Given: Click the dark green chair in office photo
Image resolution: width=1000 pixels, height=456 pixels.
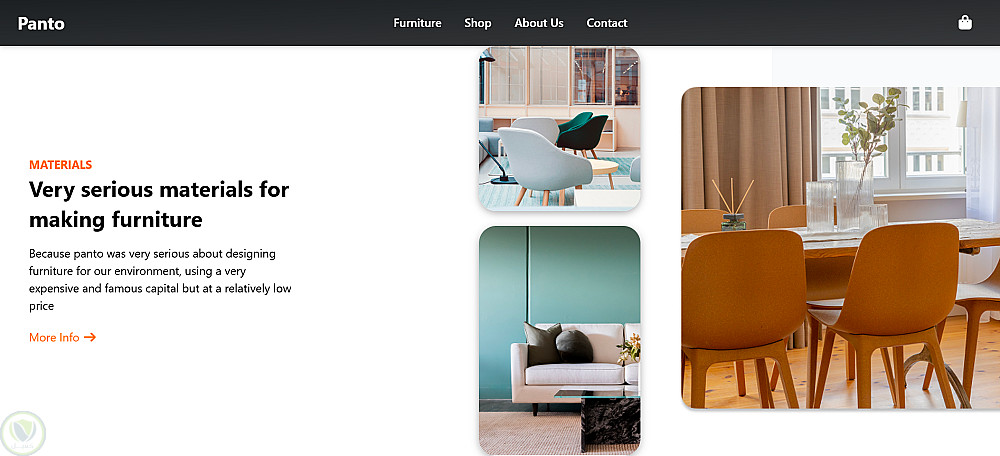Looking at the screenshot, I should pyautogui.click(x=580, y=134).
